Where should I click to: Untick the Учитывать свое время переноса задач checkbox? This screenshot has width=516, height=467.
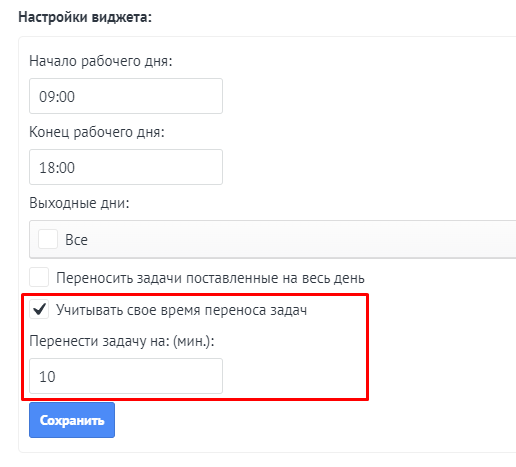39,309
